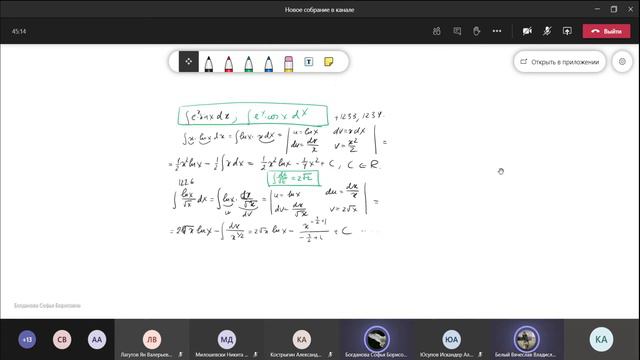Image resolution: width=640 pixels, height=360 pixels.
Task: Click 'Открыть в приложении' button
Action: (x=560, y=62)
